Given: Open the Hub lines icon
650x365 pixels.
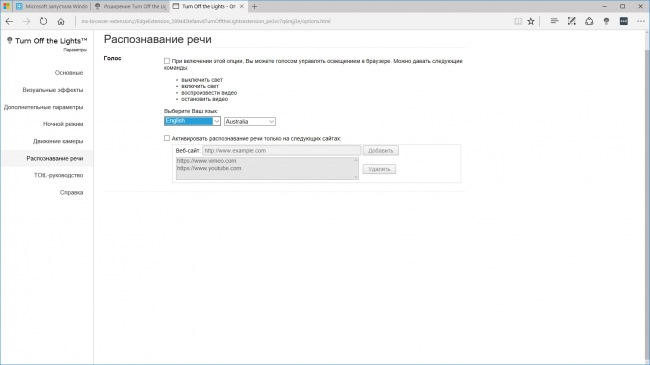Looking at the screenshot, I should tap(554, 21).
